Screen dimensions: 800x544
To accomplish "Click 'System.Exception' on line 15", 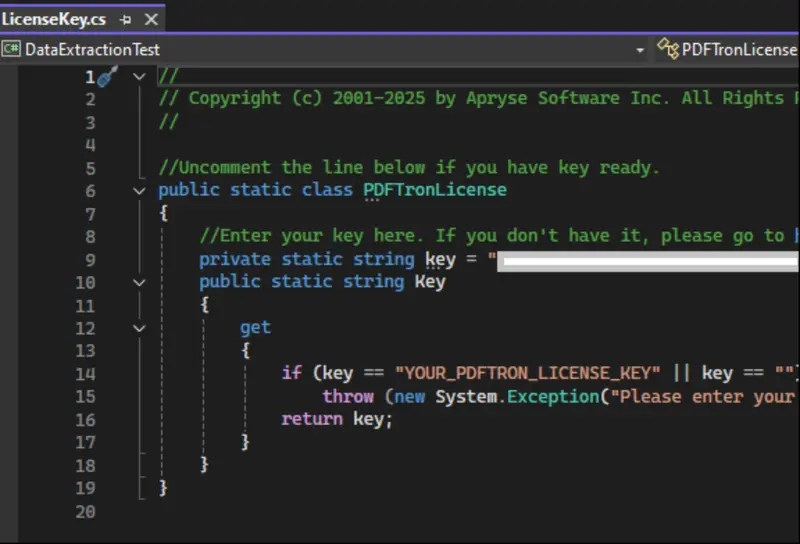I will tap(517, 396).
